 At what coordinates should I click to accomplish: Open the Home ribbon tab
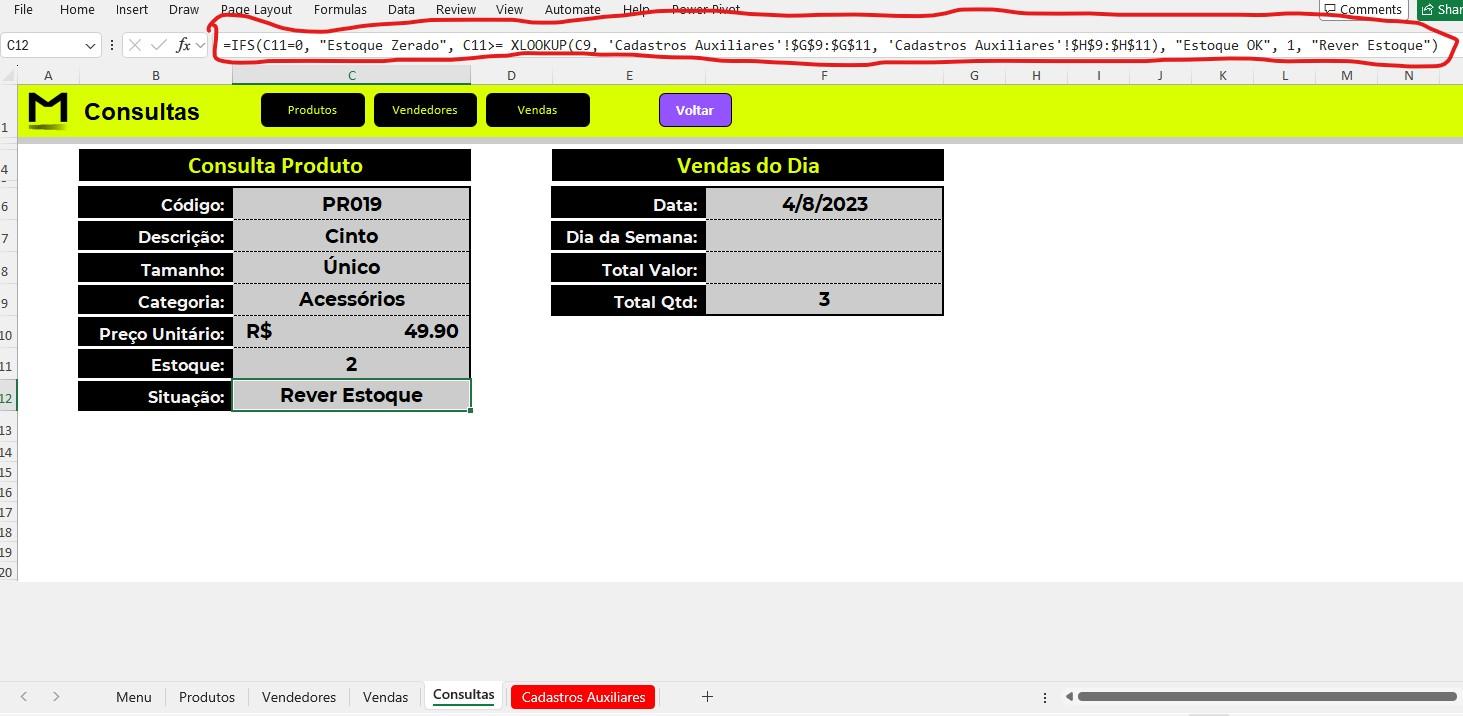[77, 9]
